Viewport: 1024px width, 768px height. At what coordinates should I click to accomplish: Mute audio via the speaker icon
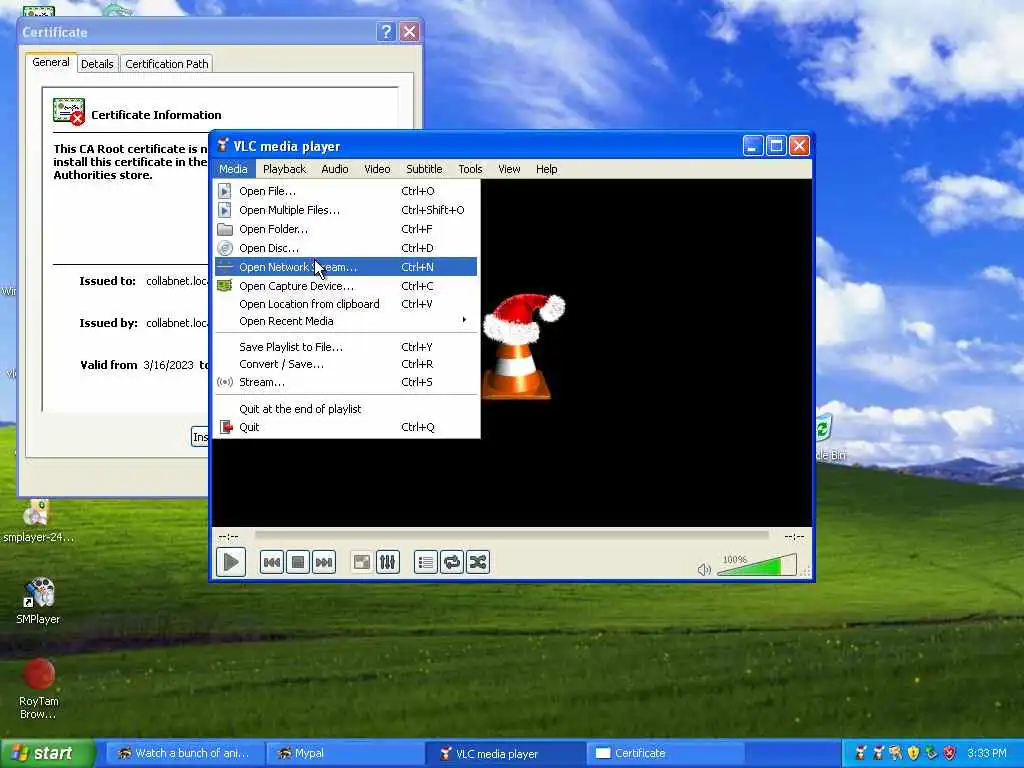point(704,569)
